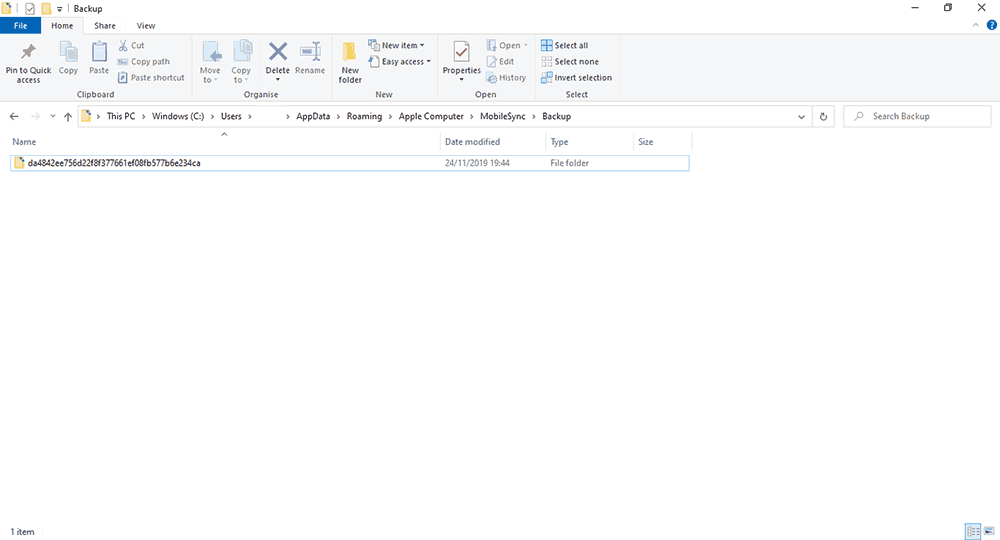Screen dimensions: 1000x540
Task: Click the quick access Properties checkbox icon
Action: pos(29,9)
